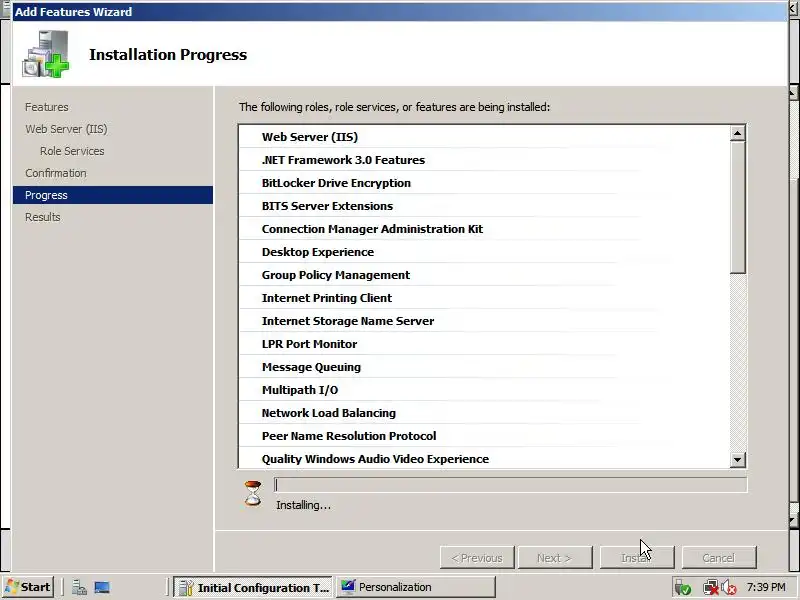This screenshot has height=600, width=800.
Task: Click BitLocker Drive Encryption row
Action: tap(485, 183)
